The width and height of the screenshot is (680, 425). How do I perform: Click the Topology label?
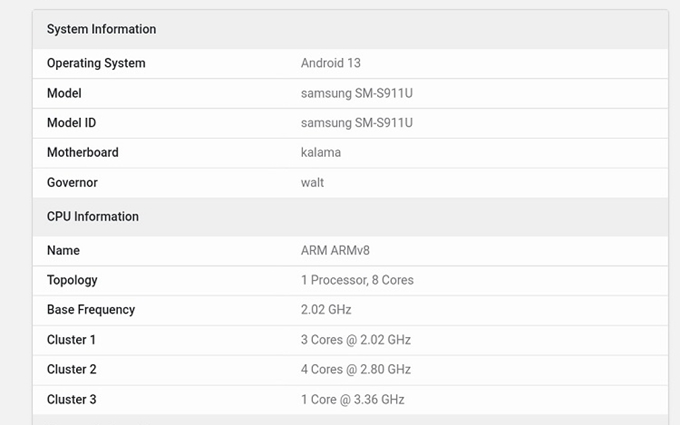click(72, 280)
